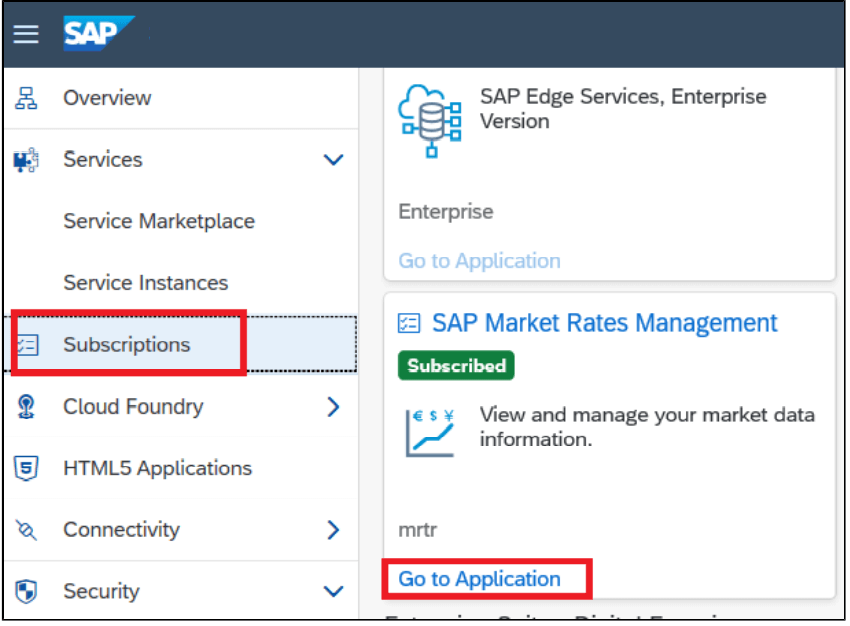Collapse the Security section chevron
Viewport: 850px width, 626px height.
(333, 591)
